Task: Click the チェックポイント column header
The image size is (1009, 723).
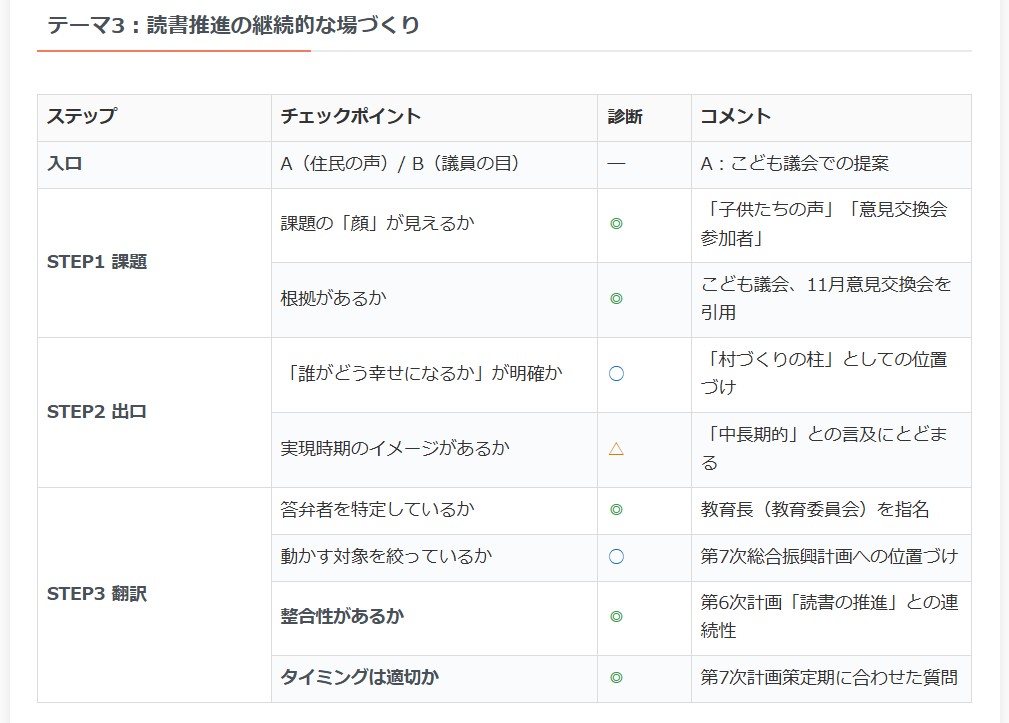Action: [x=351, y=117]
